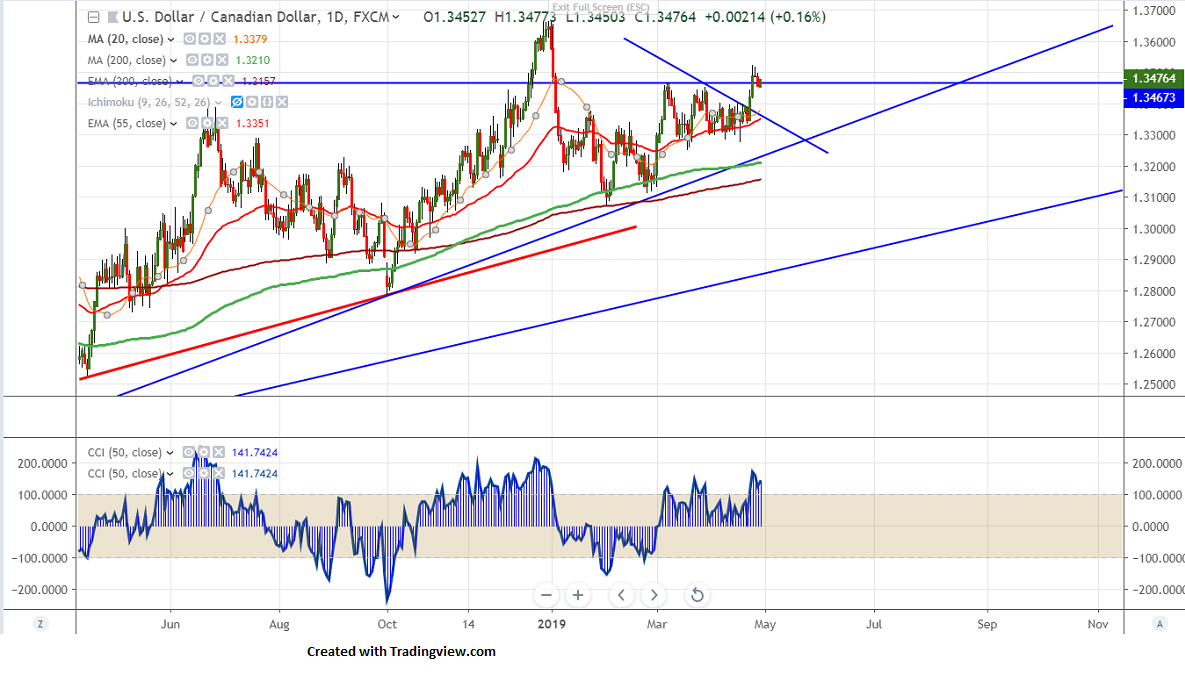Expand the U.S. Dollar / Canadian Dollar symbol dropdown
Image resolution: width=1185 pixels, height=689 pixels.
point(398,17)
